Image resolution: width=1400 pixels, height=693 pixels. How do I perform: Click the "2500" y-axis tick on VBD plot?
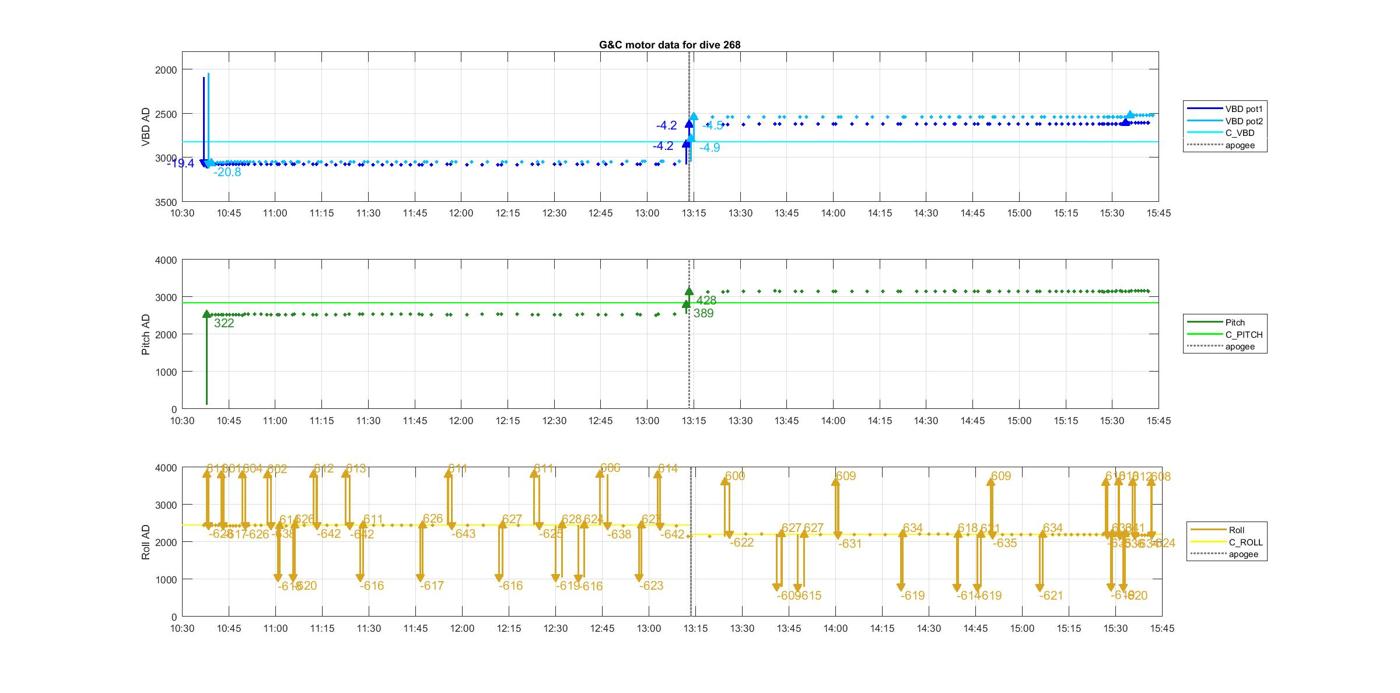(165, 114)
